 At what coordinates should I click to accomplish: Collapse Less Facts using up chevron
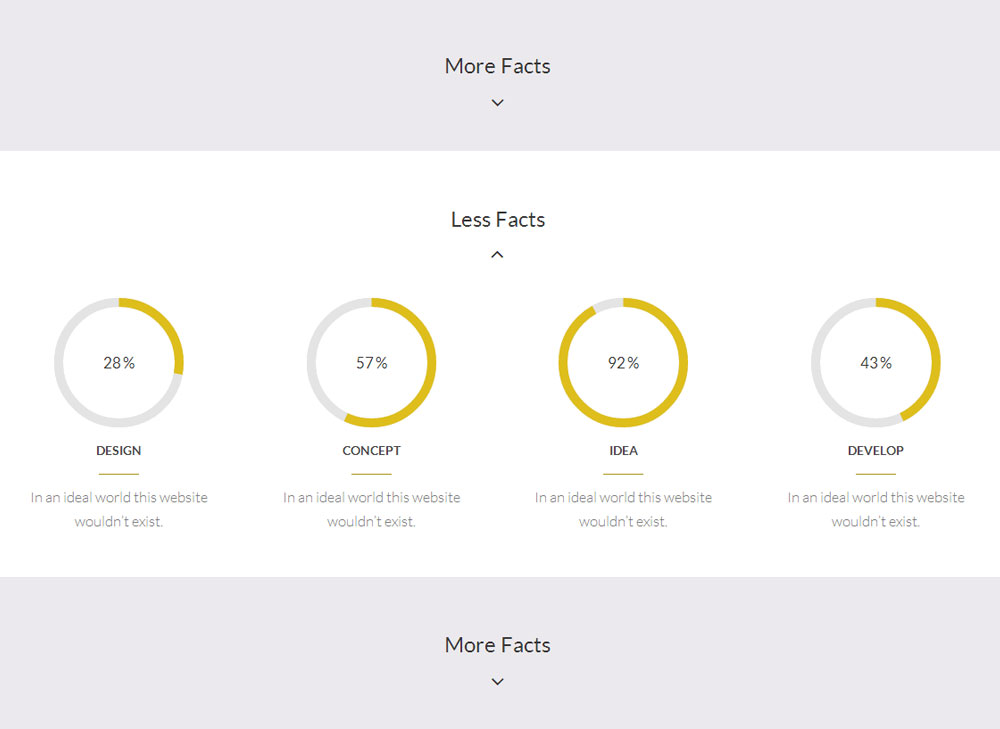tap(497, 254)
